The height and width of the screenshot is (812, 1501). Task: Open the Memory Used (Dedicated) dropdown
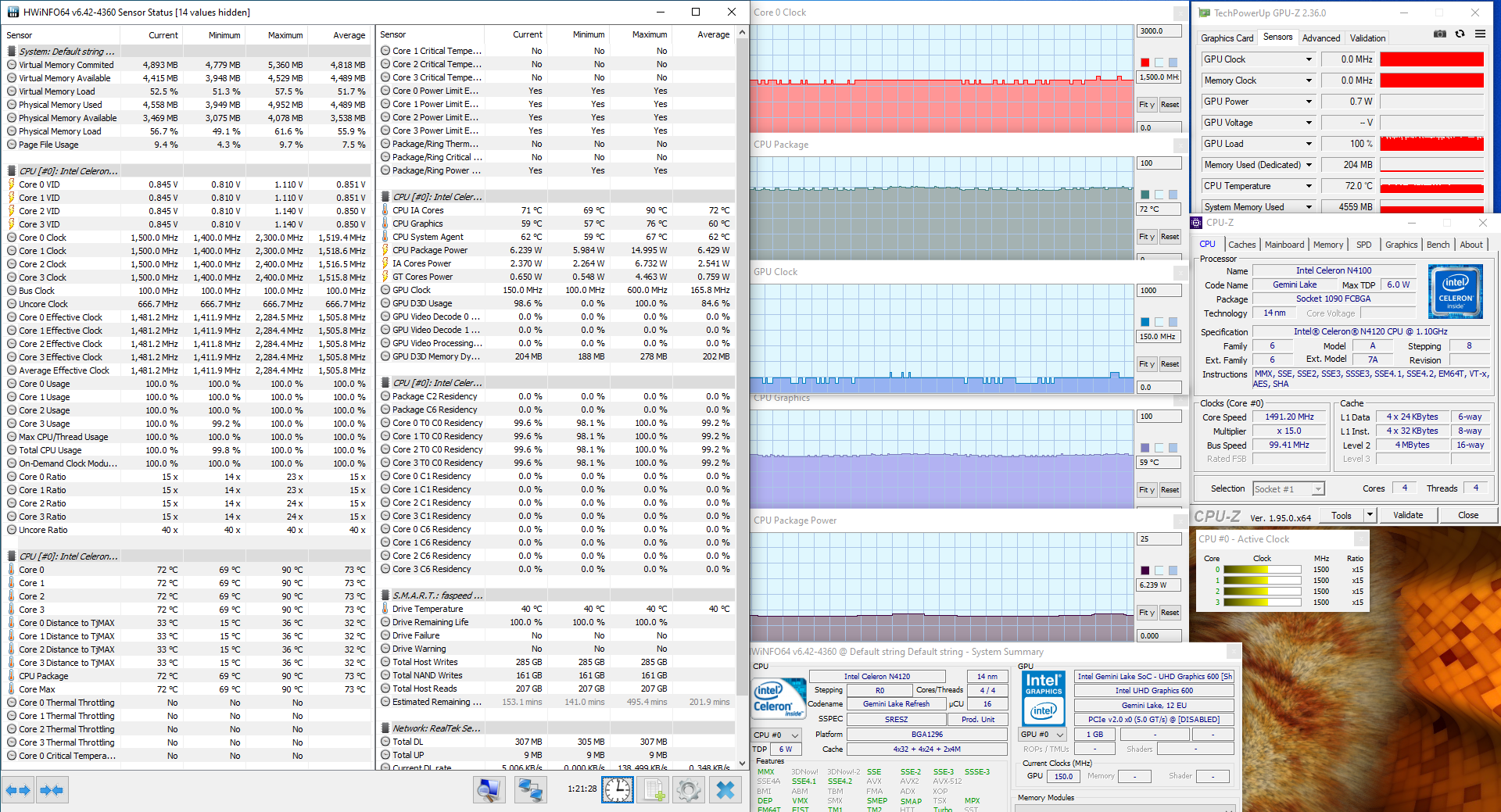coord(1309,165)
